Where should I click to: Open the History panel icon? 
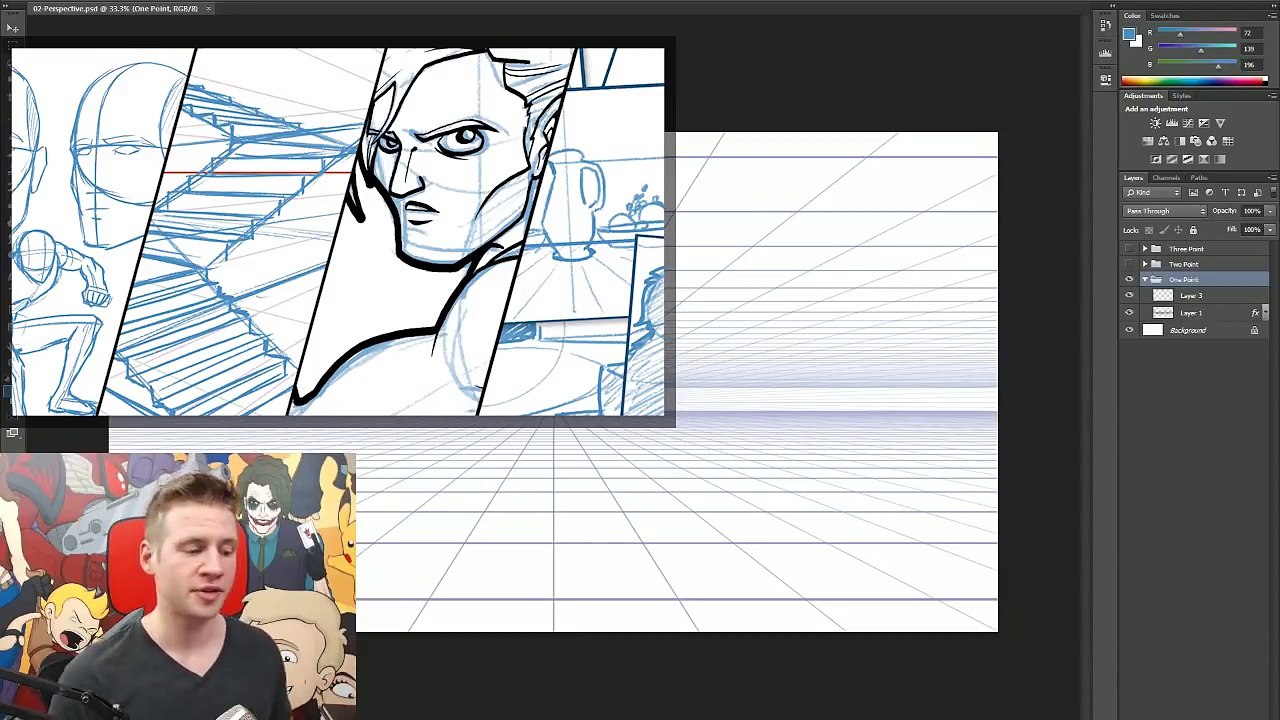pyautogui.click(x=1105, y=25)
